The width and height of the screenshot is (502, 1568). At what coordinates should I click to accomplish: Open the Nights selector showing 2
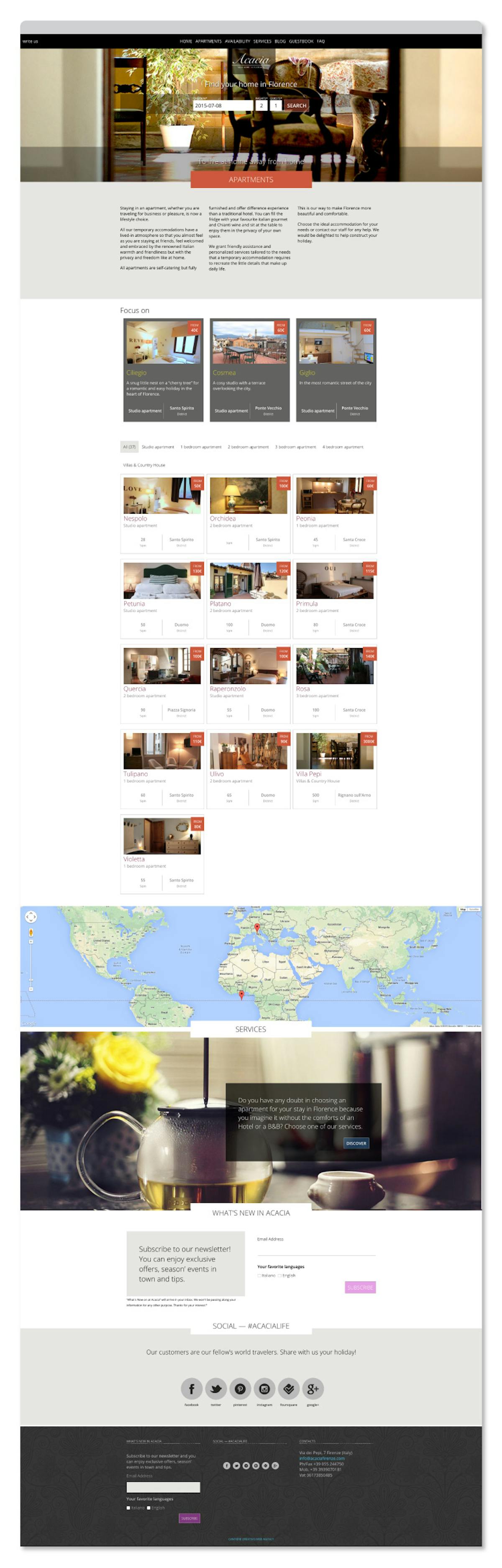261,105
